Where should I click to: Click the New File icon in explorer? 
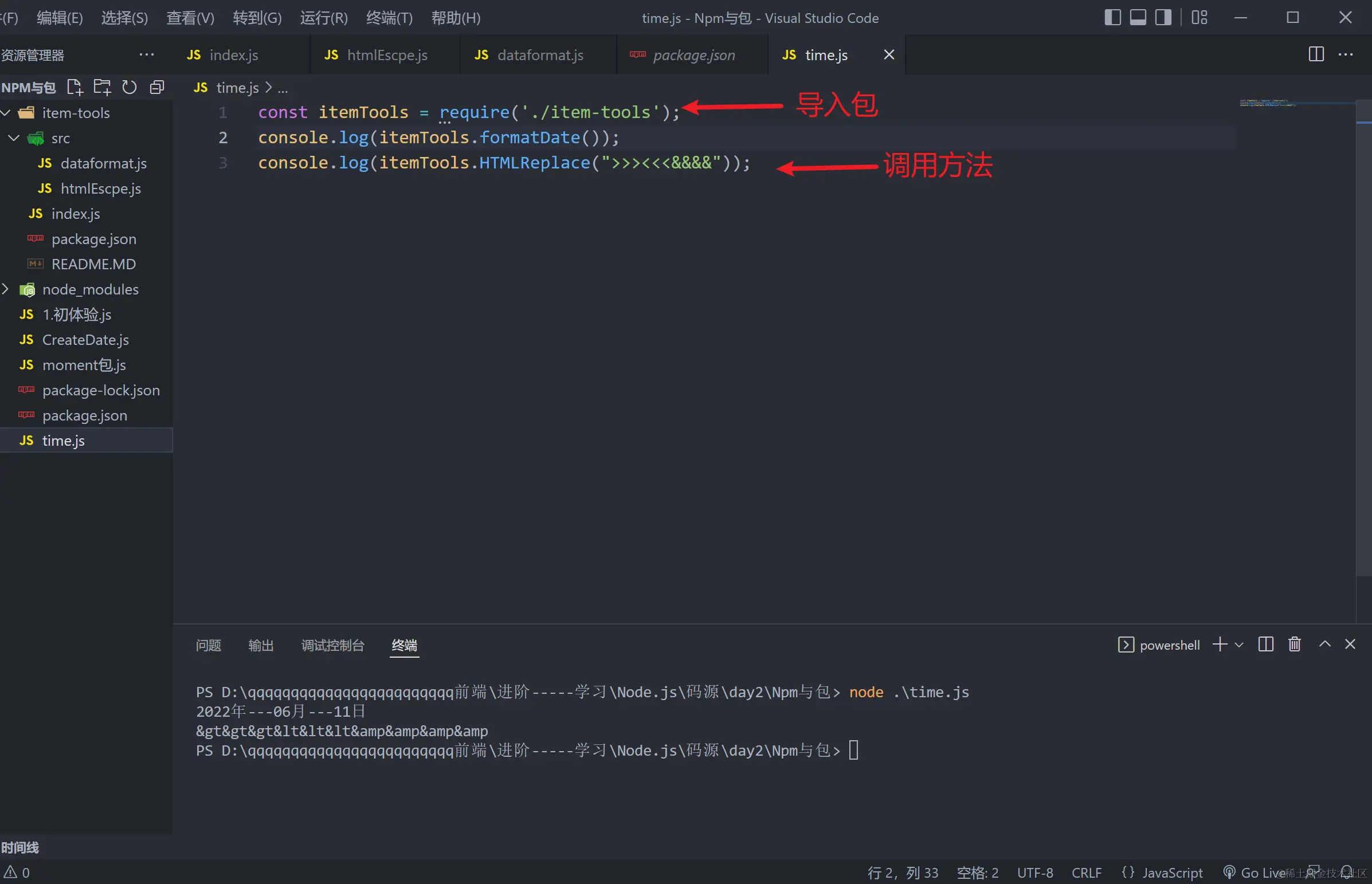pos(75,87)
